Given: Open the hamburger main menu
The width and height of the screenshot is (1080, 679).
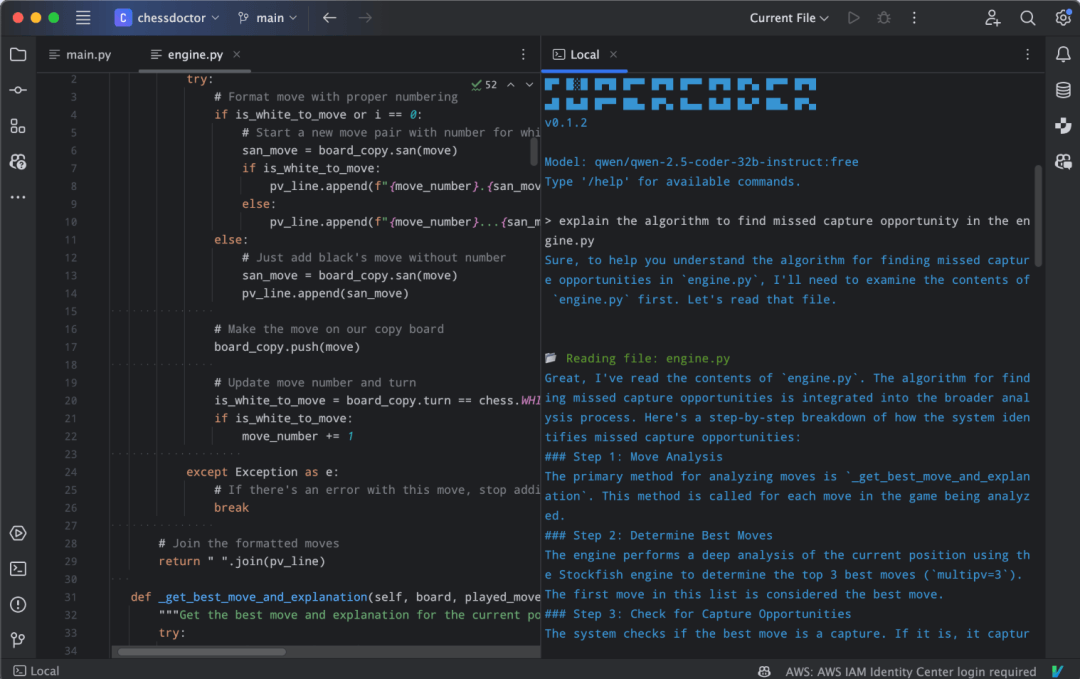Looking at the screenshot, I should [83, 17].
